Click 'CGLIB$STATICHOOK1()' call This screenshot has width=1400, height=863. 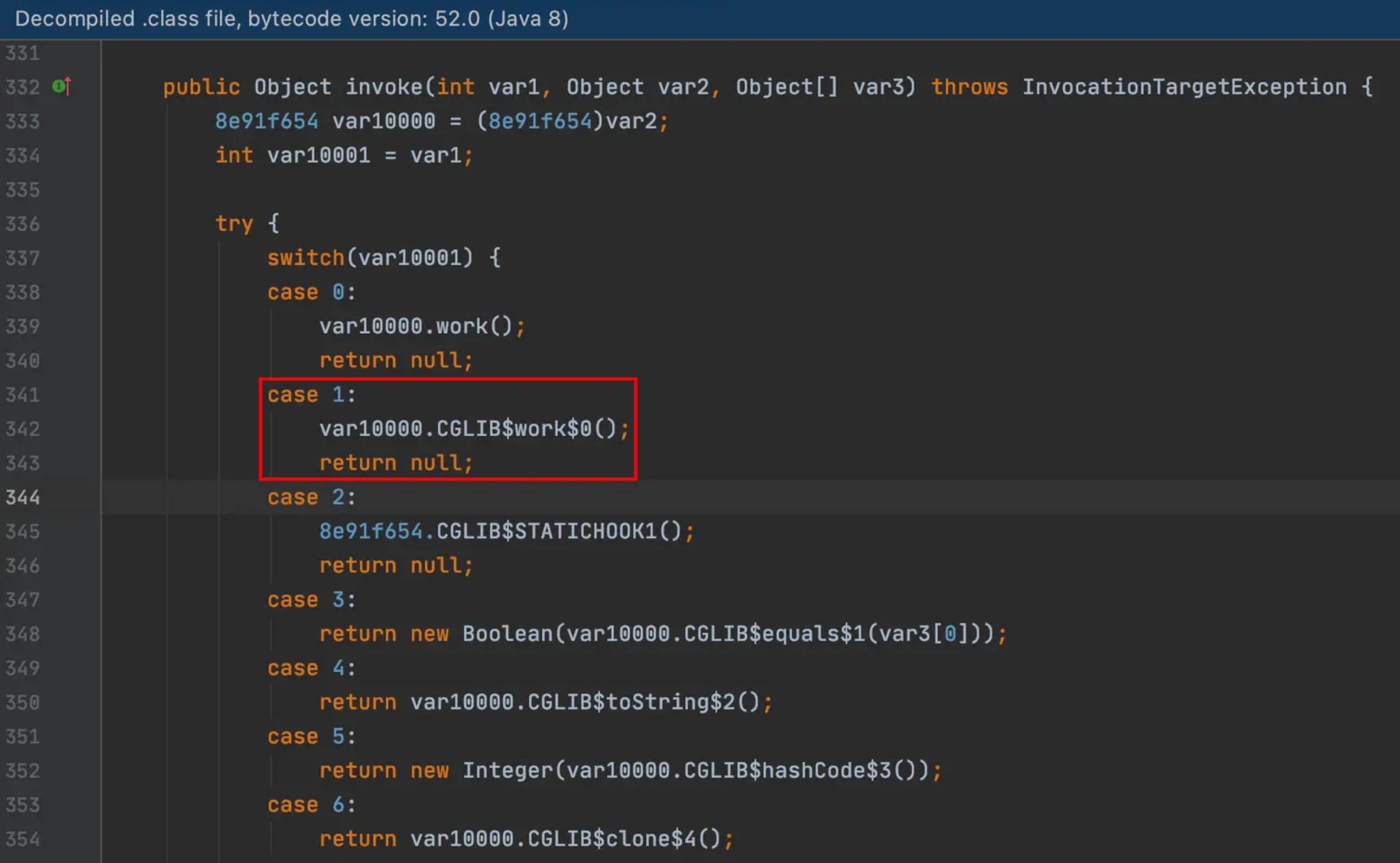[x=559, y=531]
